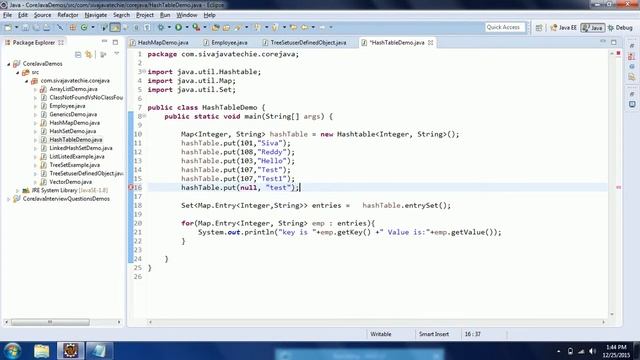Open the Project menu
Image resolution: width=640 pixels, height=360 pixels.
[145, 15]
